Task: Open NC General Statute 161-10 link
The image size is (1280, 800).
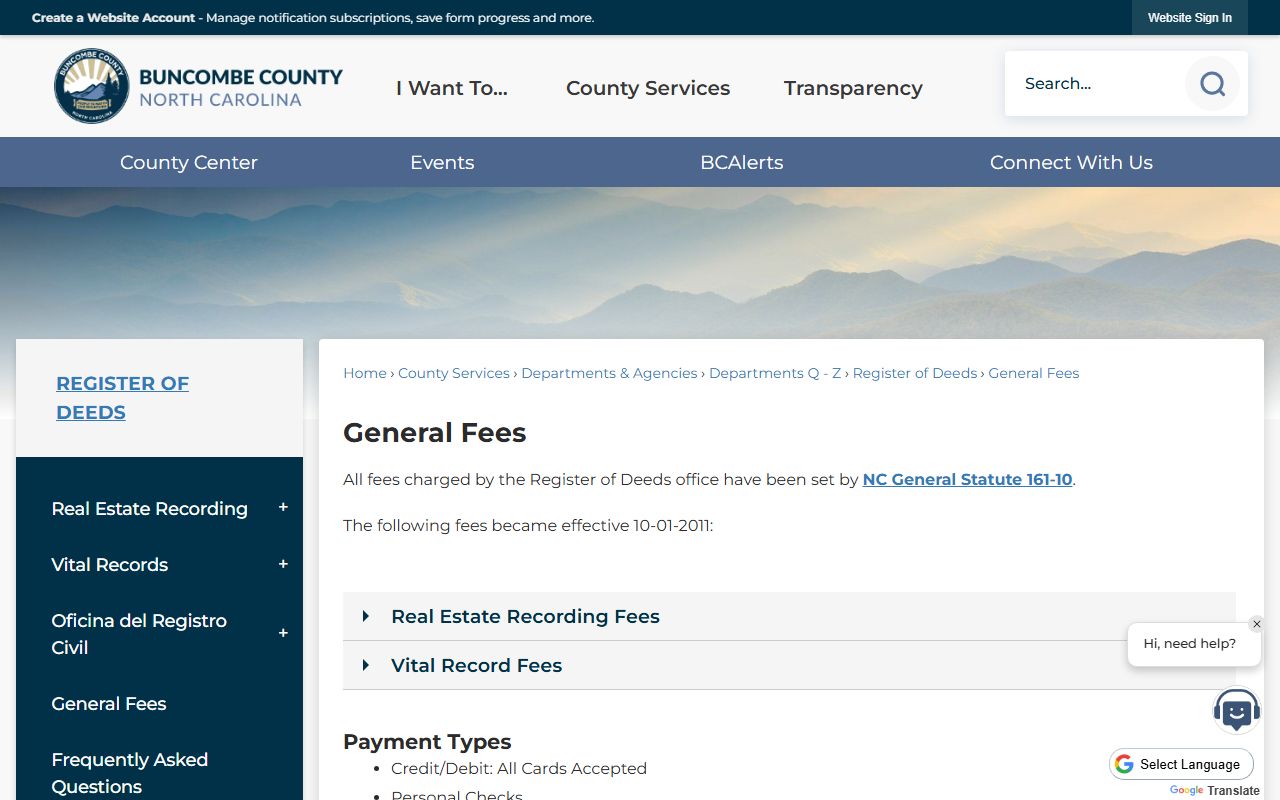Action: (967, 479)
